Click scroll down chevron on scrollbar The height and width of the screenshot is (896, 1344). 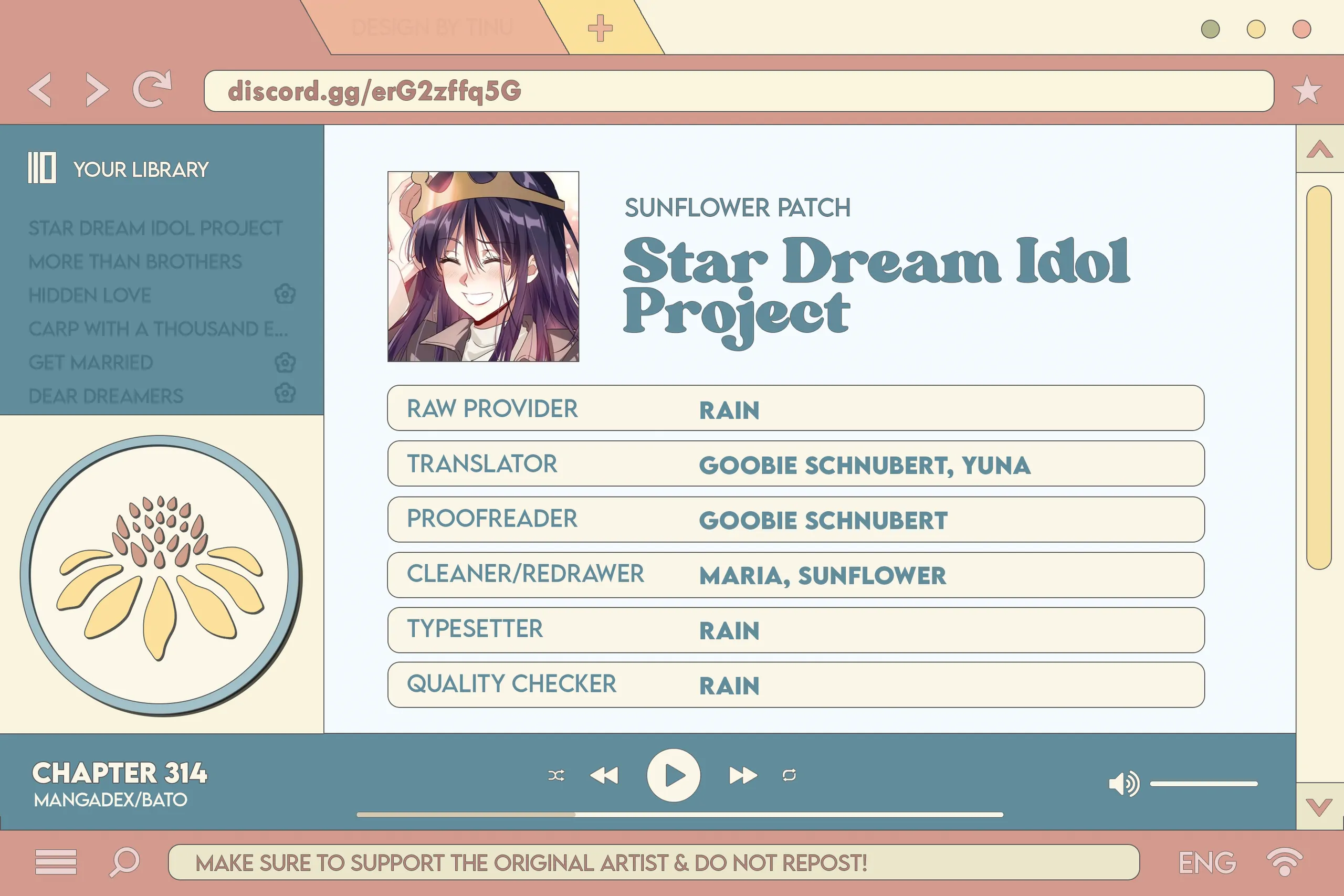(1319, 806)
